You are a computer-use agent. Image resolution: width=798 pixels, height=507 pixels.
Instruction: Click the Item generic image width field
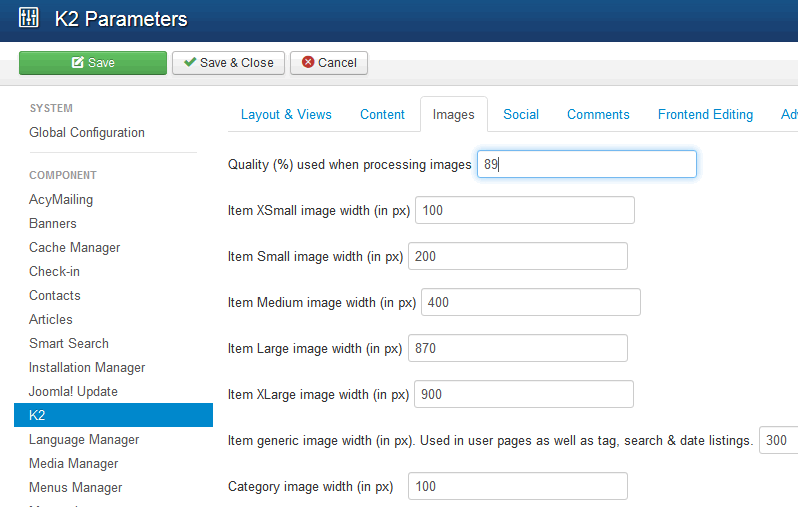pyautogui.click(x=779, y=440)
